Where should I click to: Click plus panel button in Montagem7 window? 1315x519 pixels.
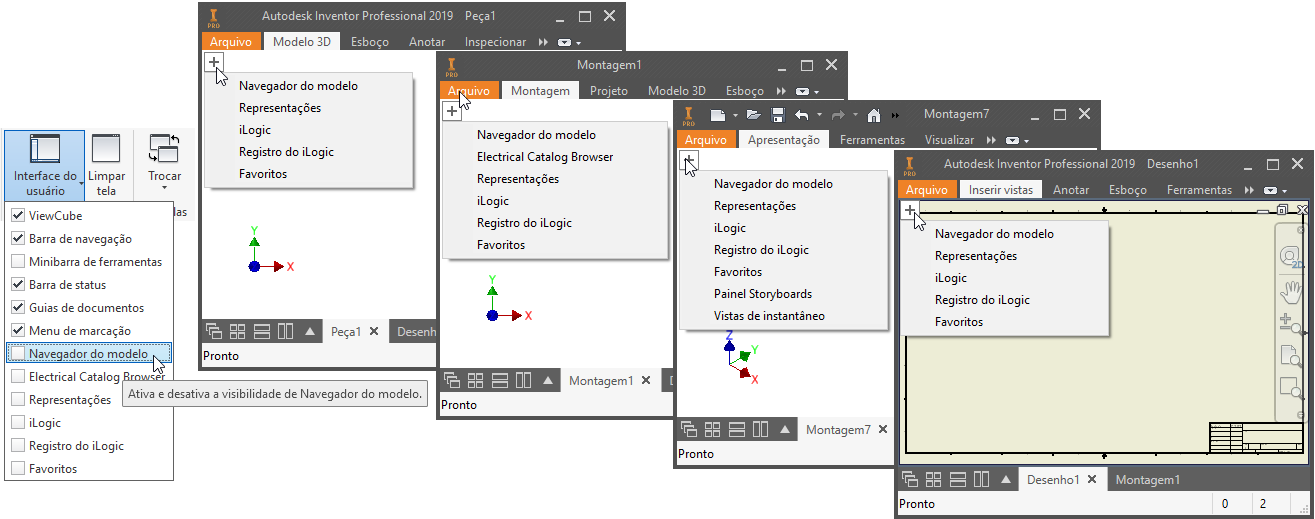pos(688,160)
